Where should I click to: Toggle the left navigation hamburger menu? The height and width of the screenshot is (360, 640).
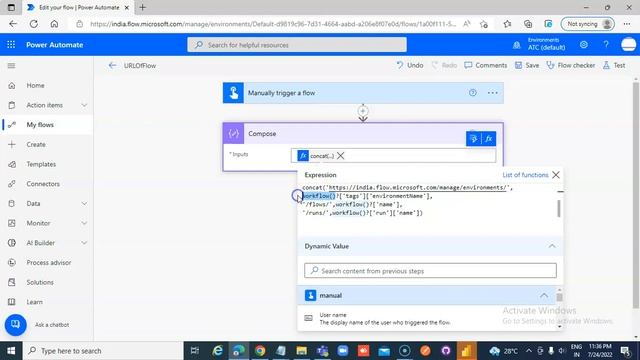(11, 66)
